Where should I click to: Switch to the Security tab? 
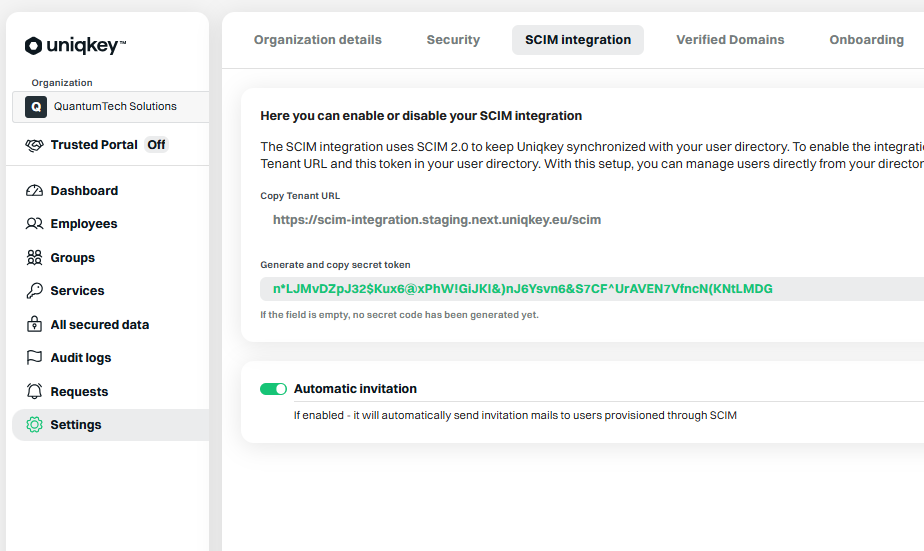tap(453, 40)
